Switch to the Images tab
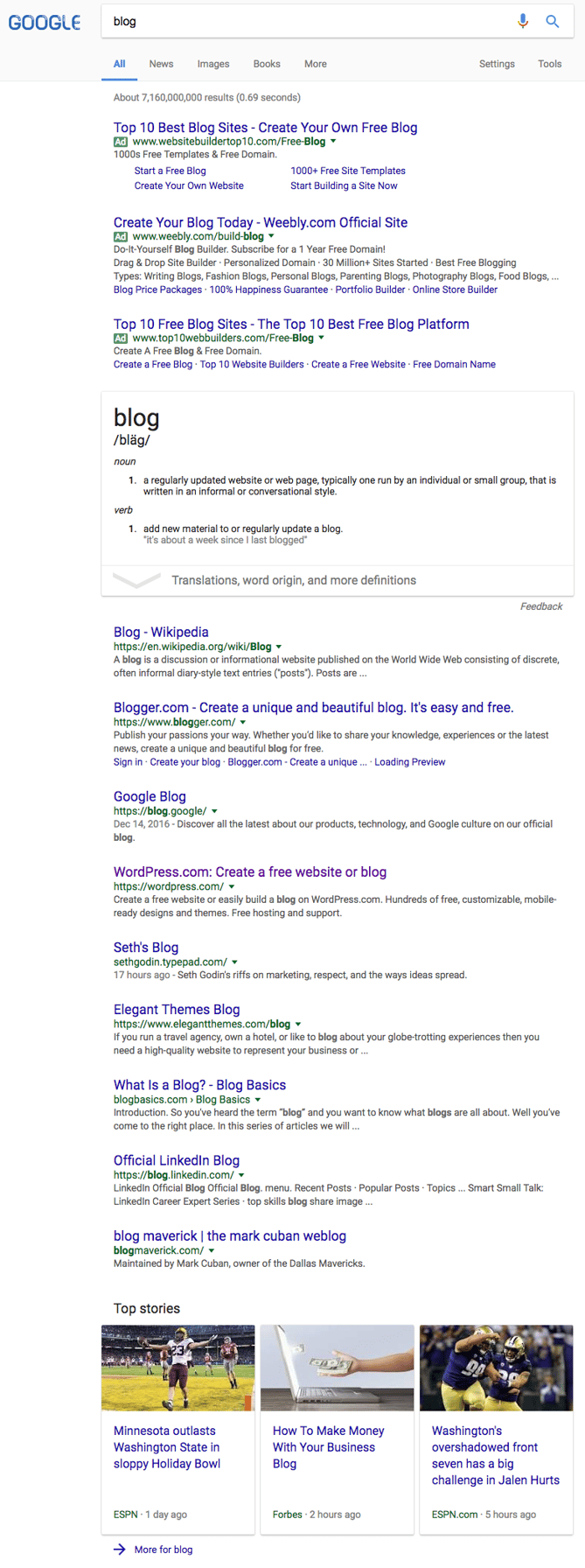 [213, 64]
